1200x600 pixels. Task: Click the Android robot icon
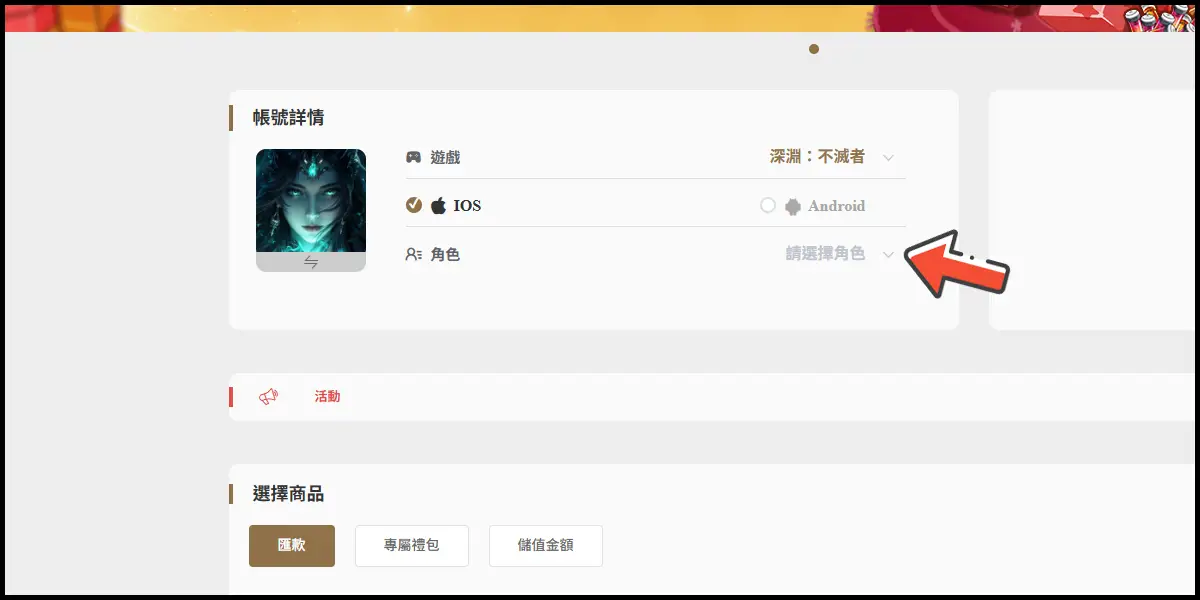coord(793,206)
